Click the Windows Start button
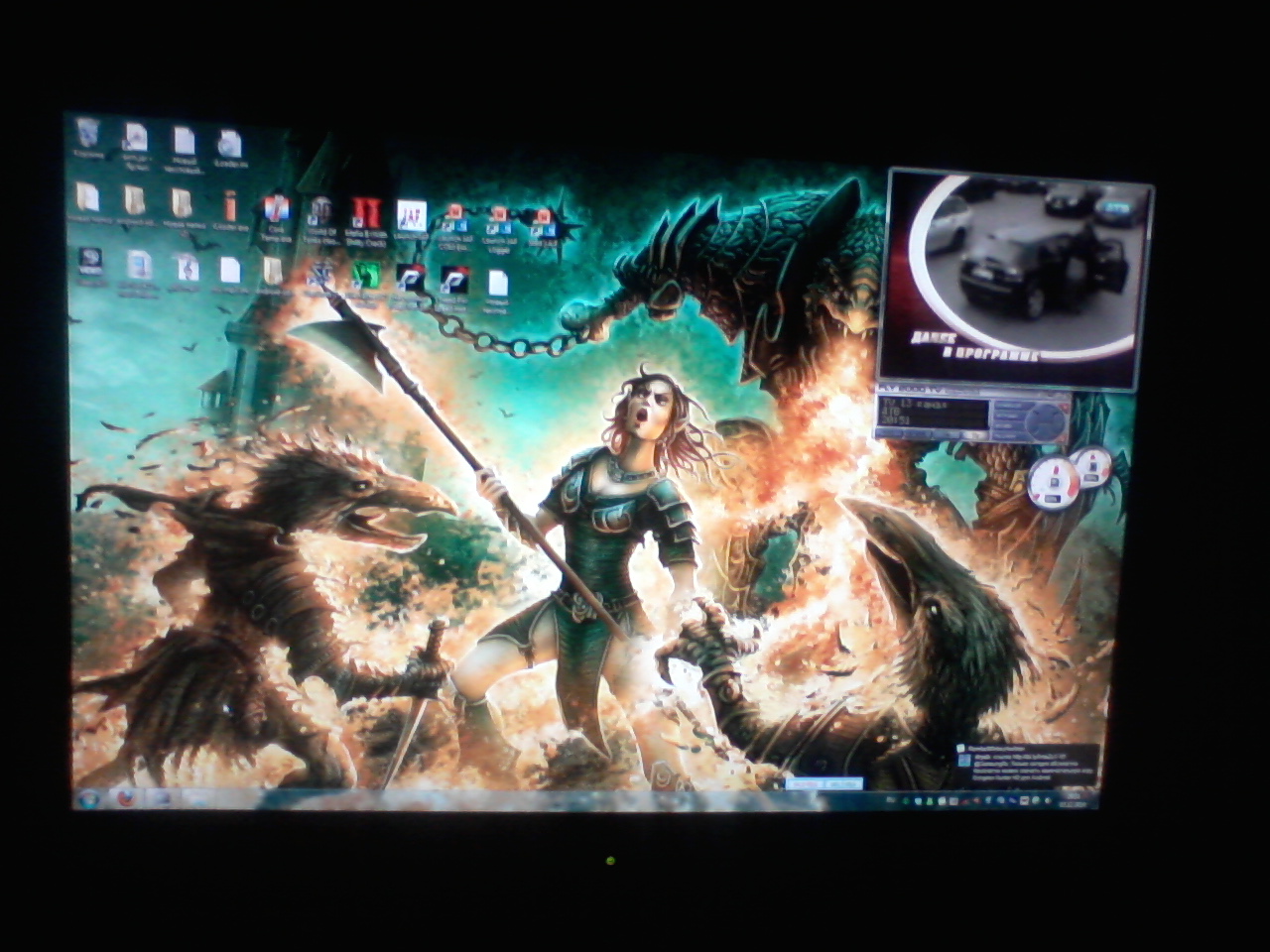The width and height of the screenshot is (1270, 952). pyautogui.click(x=88, y=797)
